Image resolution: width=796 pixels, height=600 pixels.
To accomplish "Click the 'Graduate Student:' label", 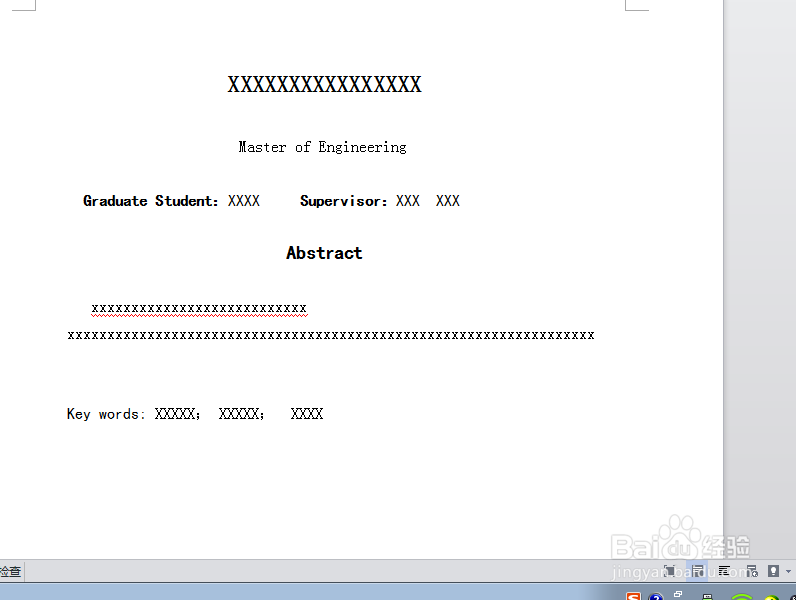I will 151,201.
